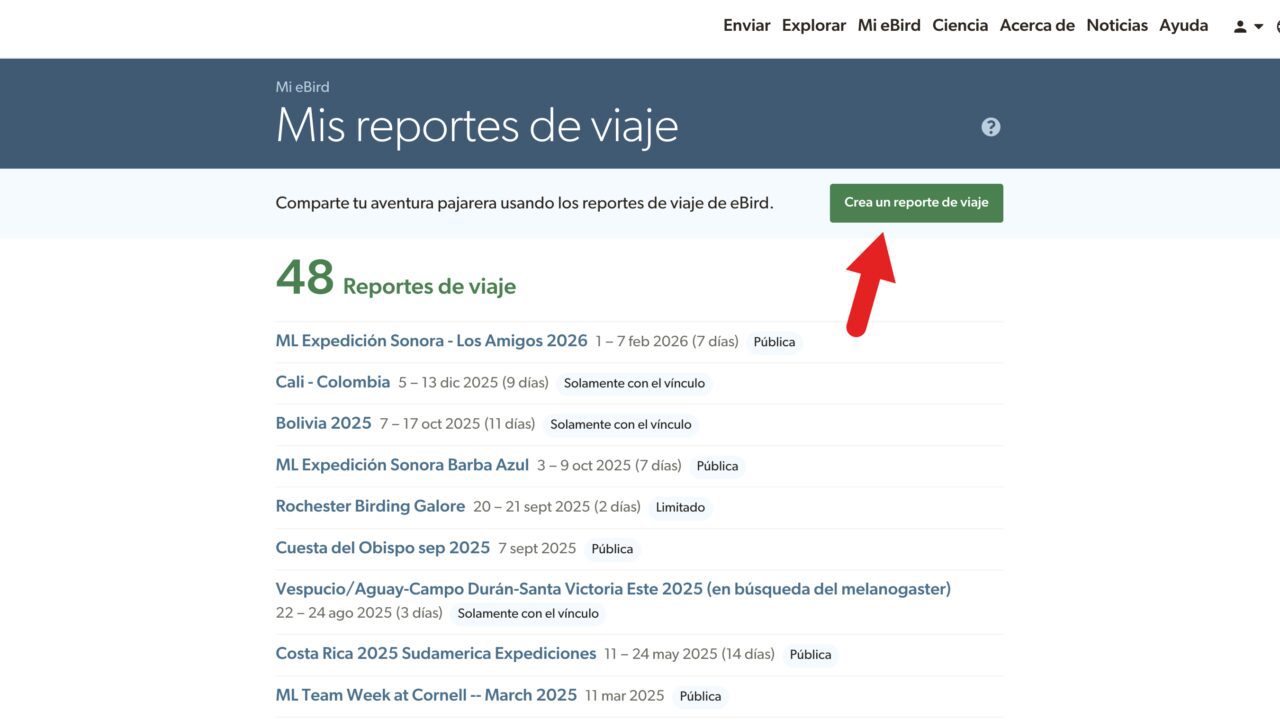Open the Noticias page

click(1116, 26)
